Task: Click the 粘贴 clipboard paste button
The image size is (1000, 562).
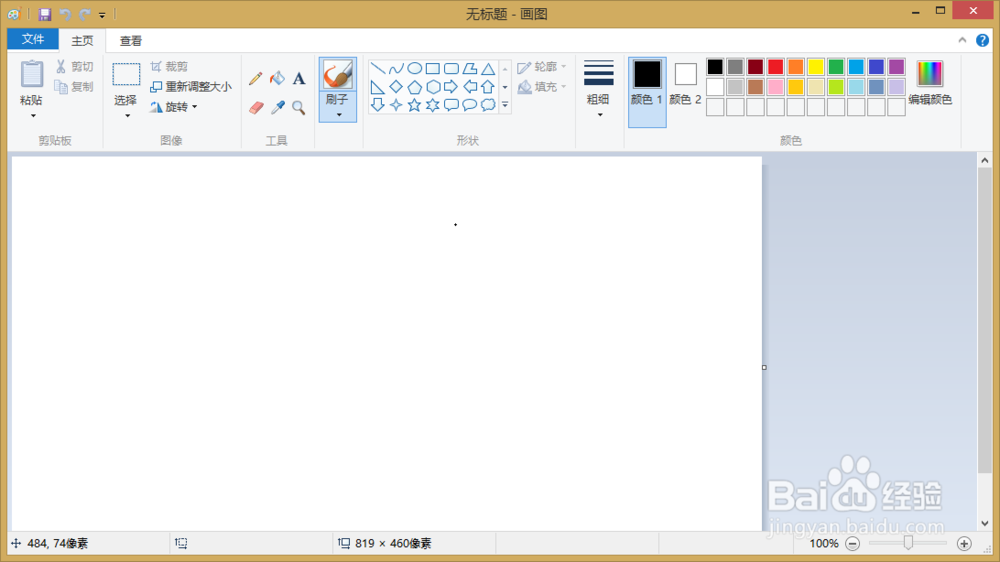Action: (31, 82)
